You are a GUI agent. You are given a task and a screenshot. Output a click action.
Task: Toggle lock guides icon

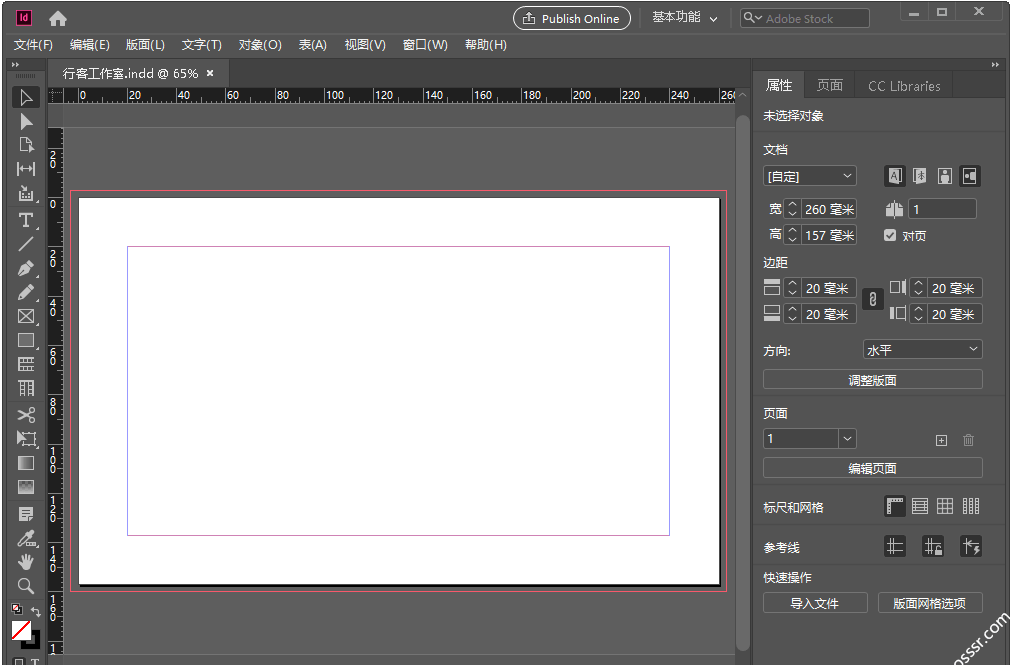(933, 547)
